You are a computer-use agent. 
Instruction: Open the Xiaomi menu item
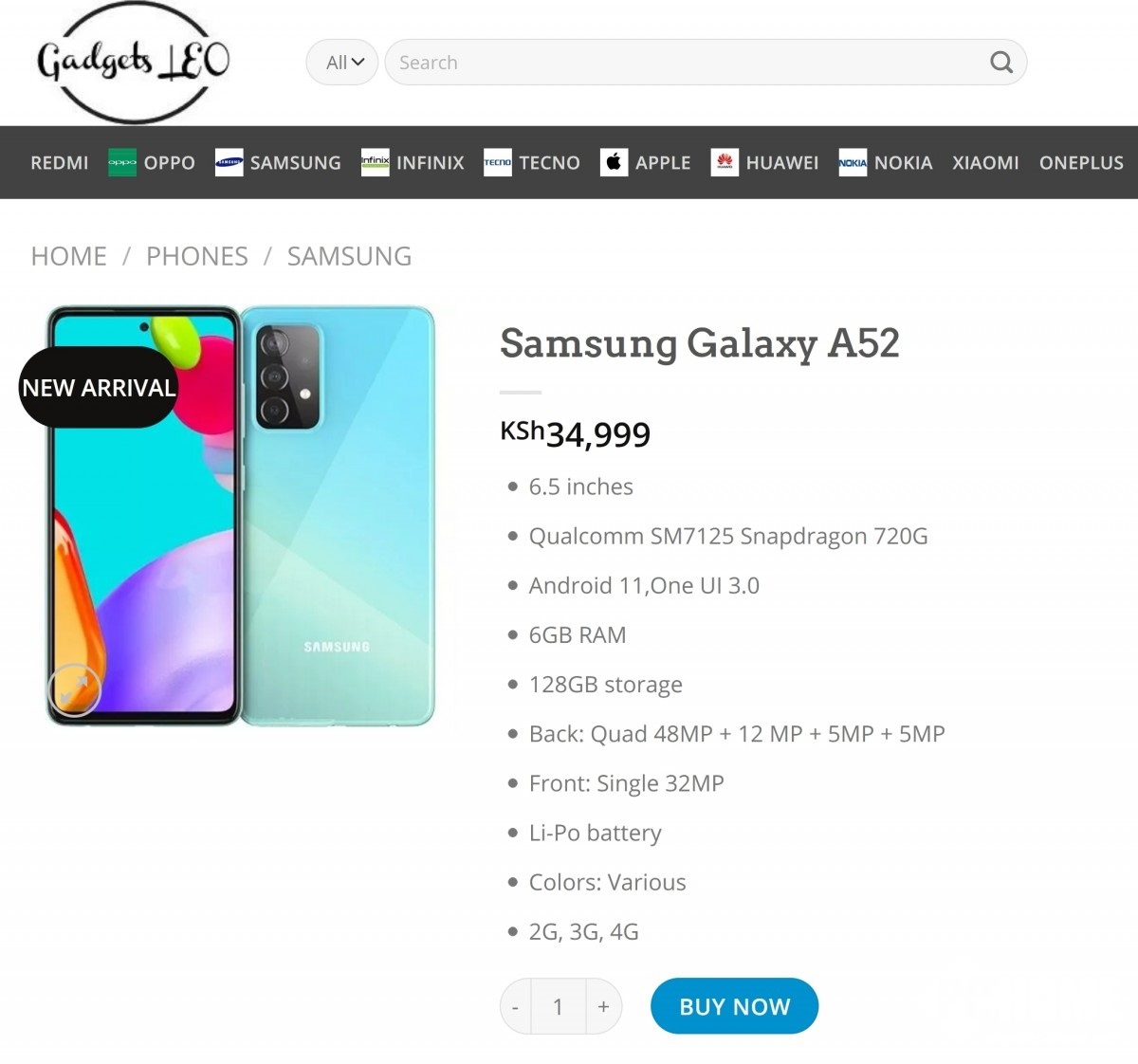click(985, 163)
